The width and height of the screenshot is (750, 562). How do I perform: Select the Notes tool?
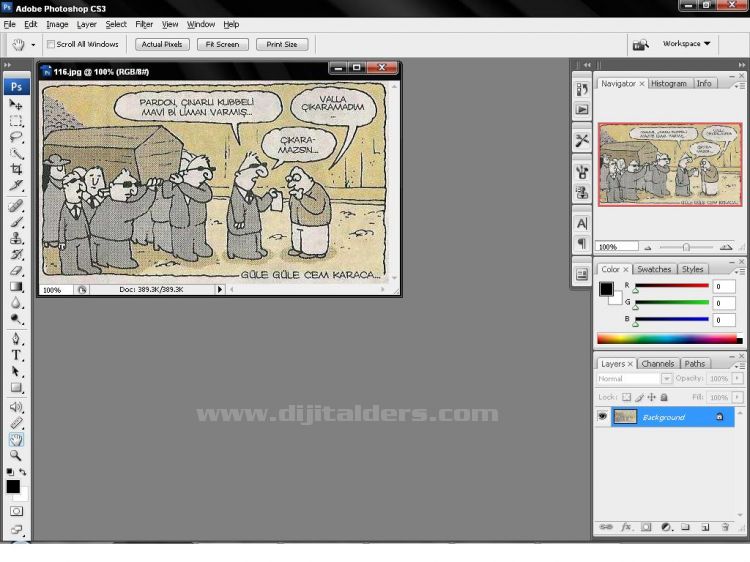click(16, 407)
